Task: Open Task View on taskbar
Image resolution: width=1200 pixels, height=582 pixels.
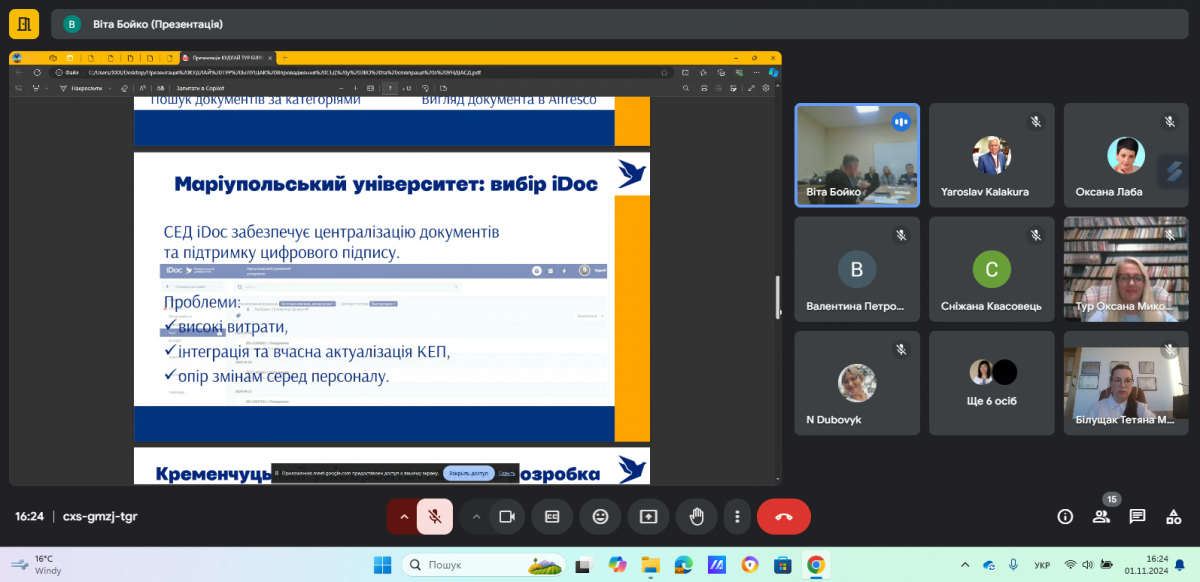Action: [x=583, y=565]
